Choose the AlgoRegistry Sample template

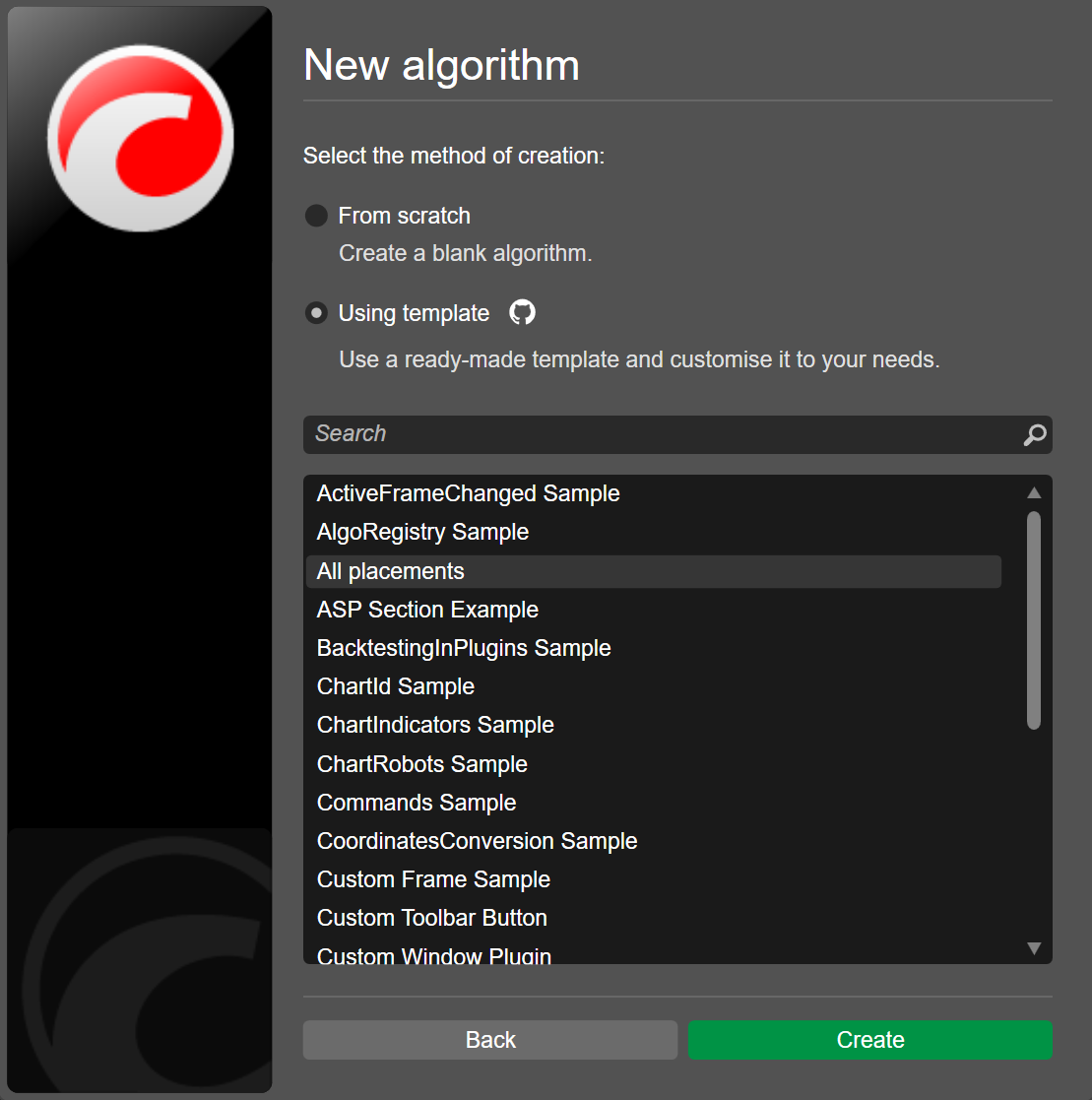423,532
